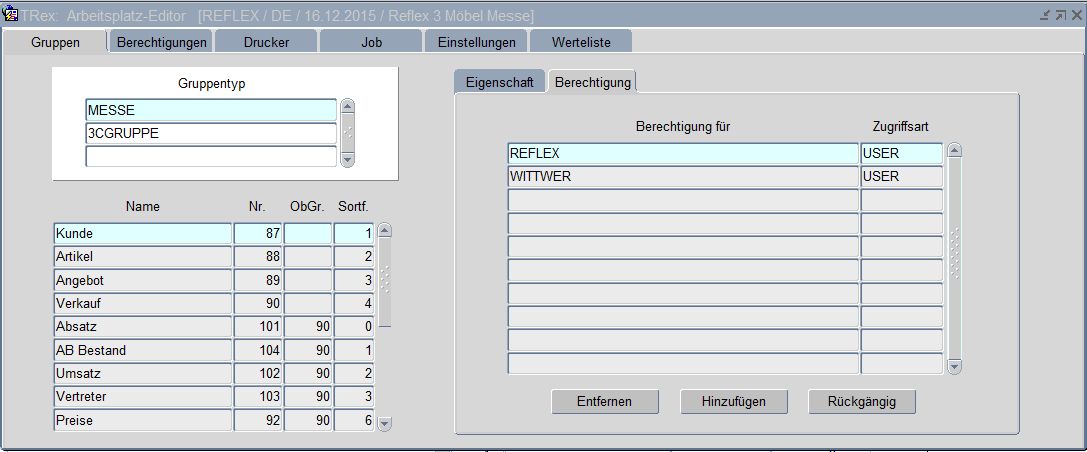Click the TRex application icon in title bar
Screen dimensions: 1087x452
(x=11, y=15)
